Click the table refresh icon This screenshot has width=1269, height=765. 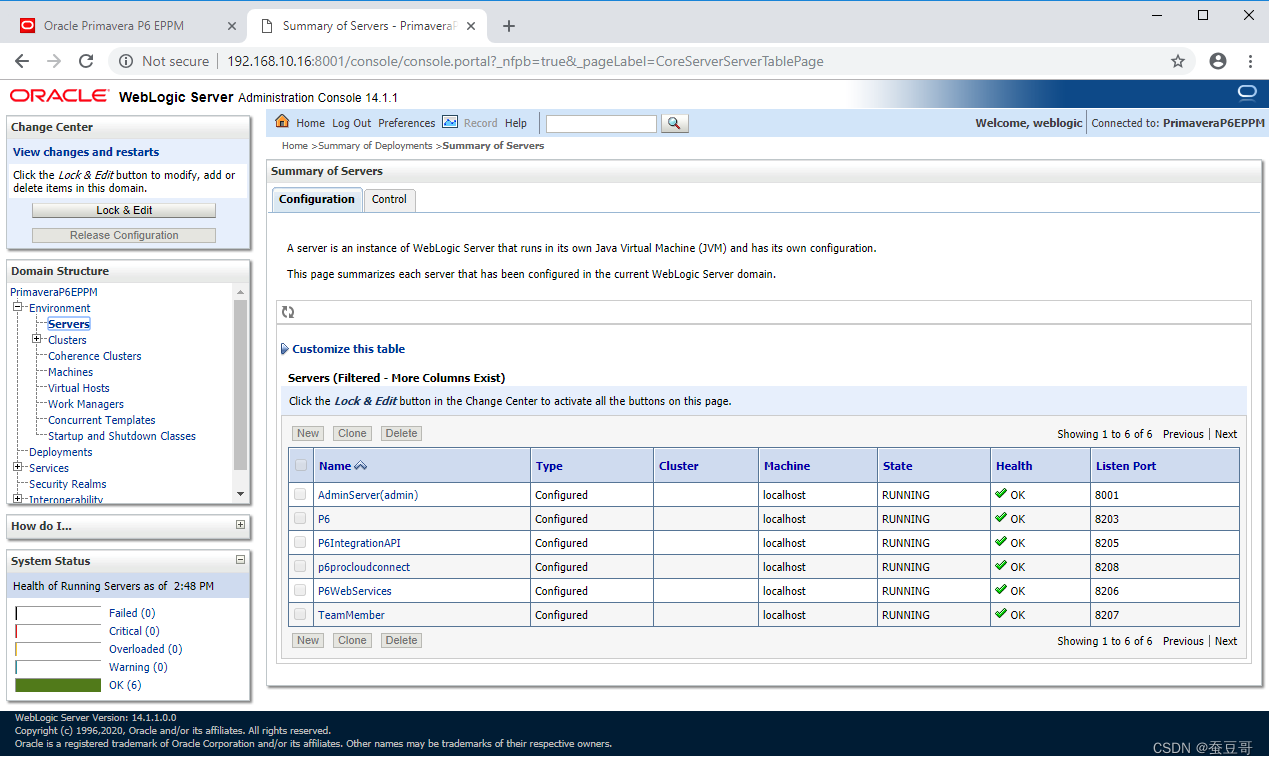[288, 312]
